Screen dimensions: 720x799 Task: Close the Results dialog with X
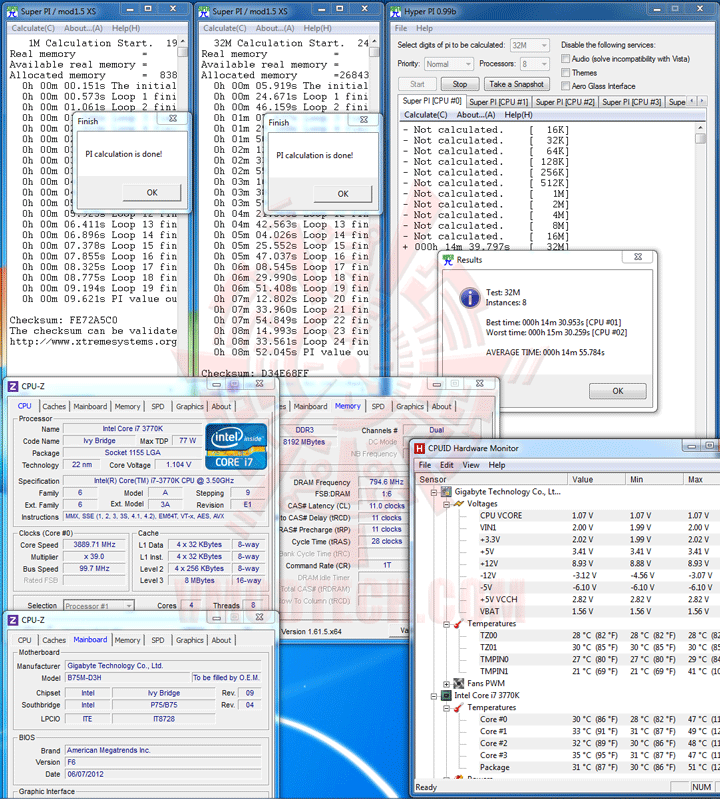coord(638,257)
